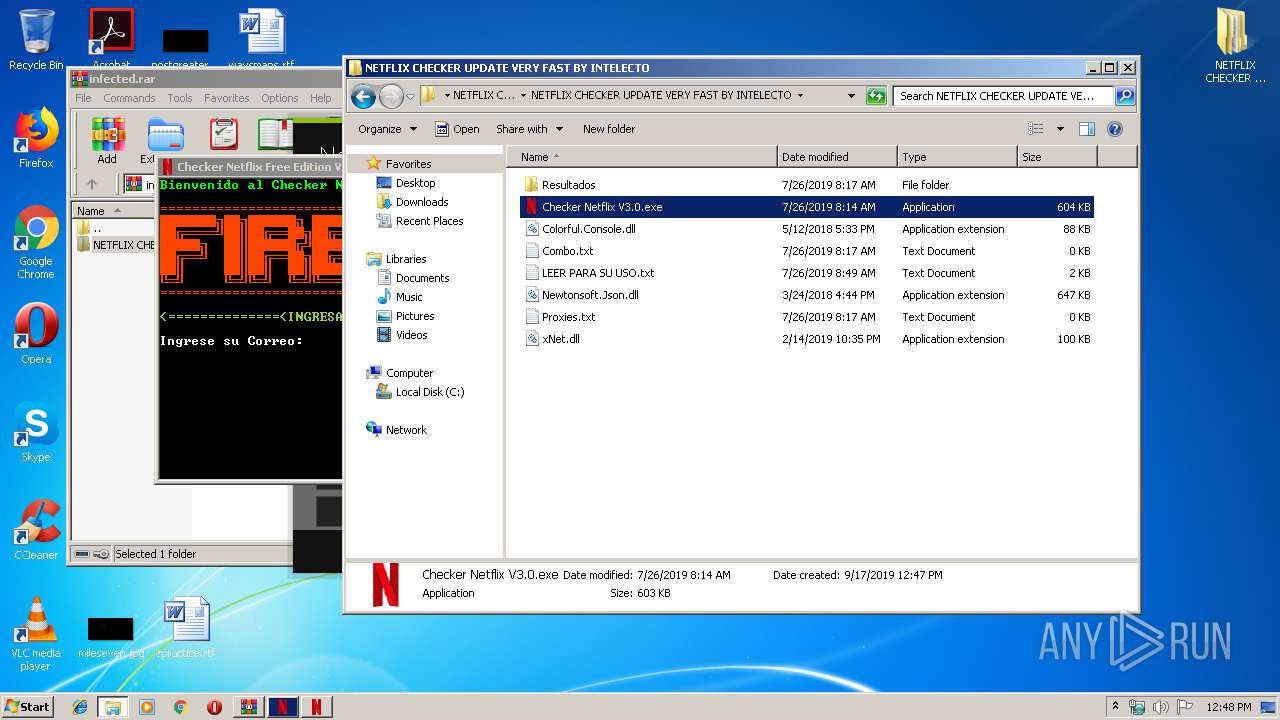Sort by Date modified column header
Screen dimensions: 1280x720
[837, 157]
